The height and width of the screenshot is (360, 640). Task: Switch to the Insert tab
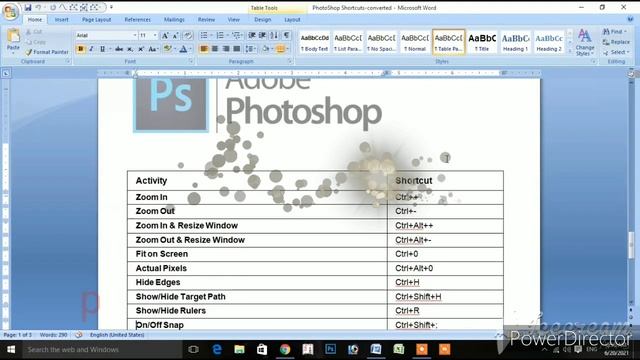tap(62, 20)
